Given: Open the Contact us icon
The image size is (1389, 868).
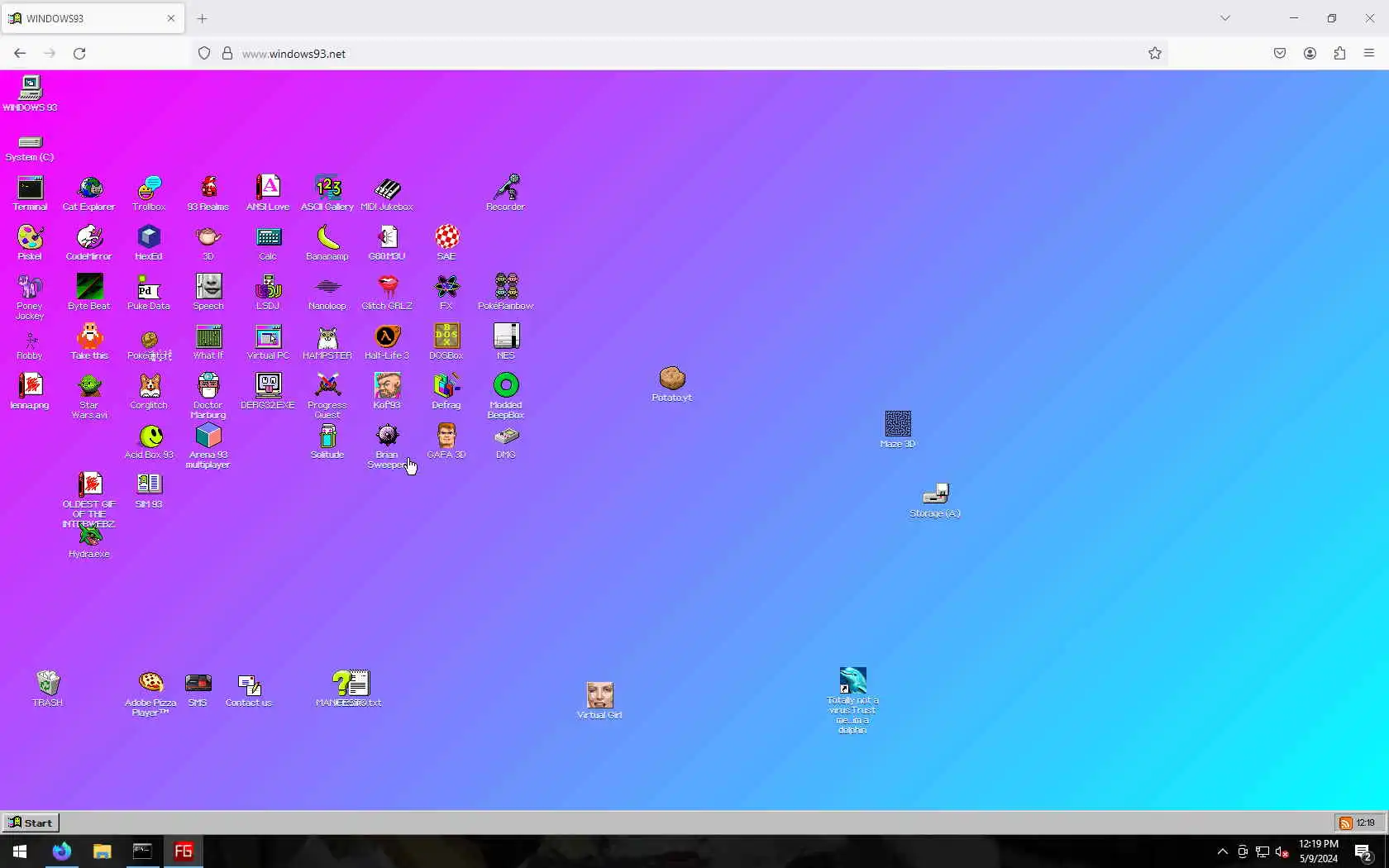Looking at the screenshot, I should click(249, 689).
